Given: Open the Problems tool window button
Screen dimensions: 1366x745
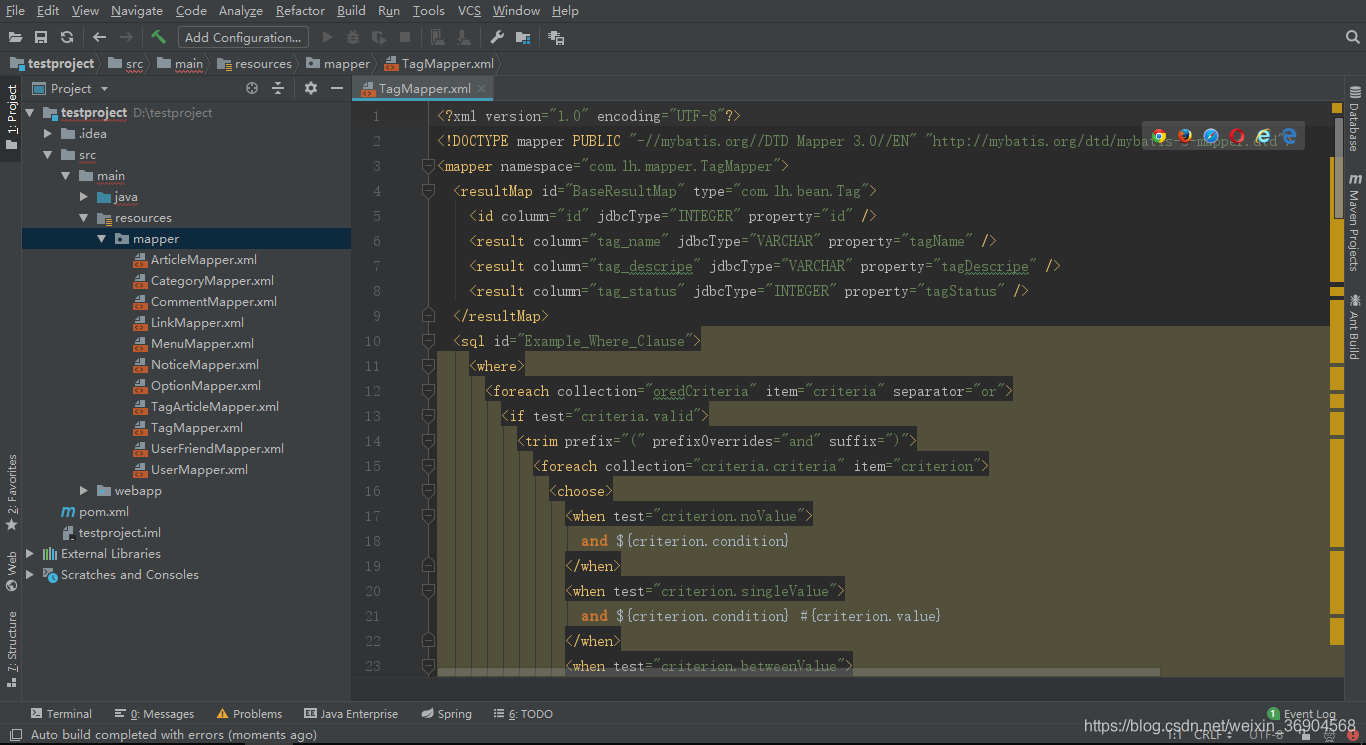Looking at the screenshot, I should pyautogui.click(x=249, y=714).
